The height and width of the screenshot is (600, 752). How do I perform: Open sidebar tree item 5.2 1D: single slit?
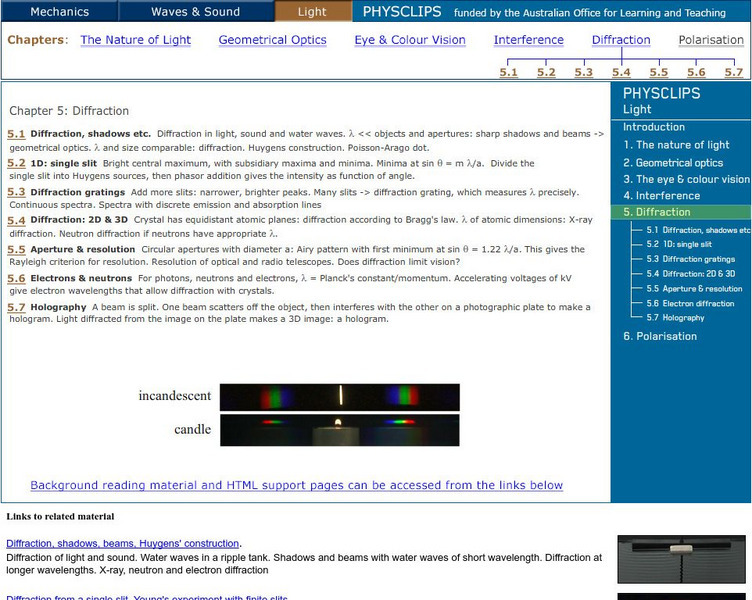(x=679, y=244)
